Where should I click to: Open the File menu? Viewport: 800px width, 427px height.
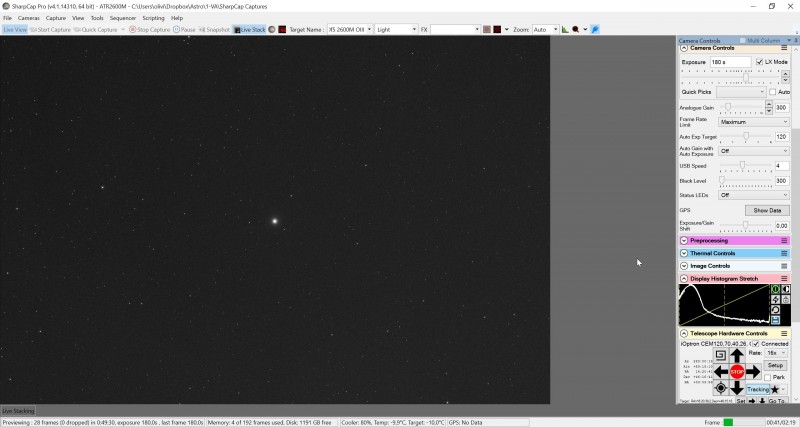tap(7, 18)
